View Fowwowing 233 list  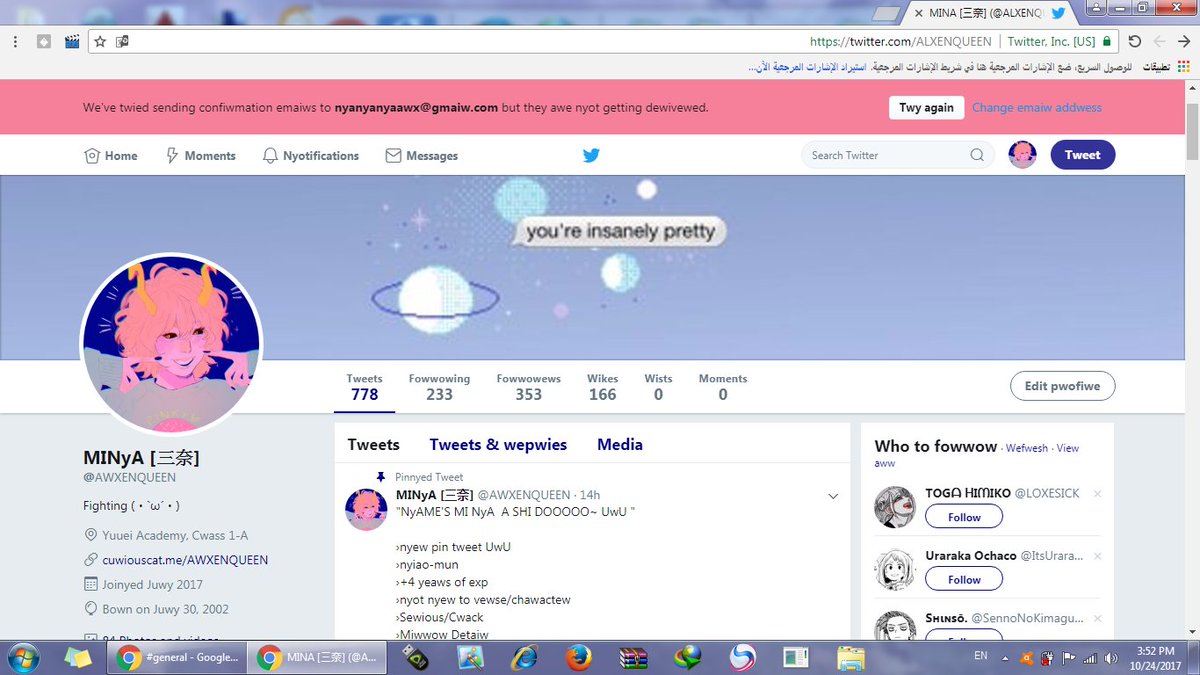click(x=439, y=387)
